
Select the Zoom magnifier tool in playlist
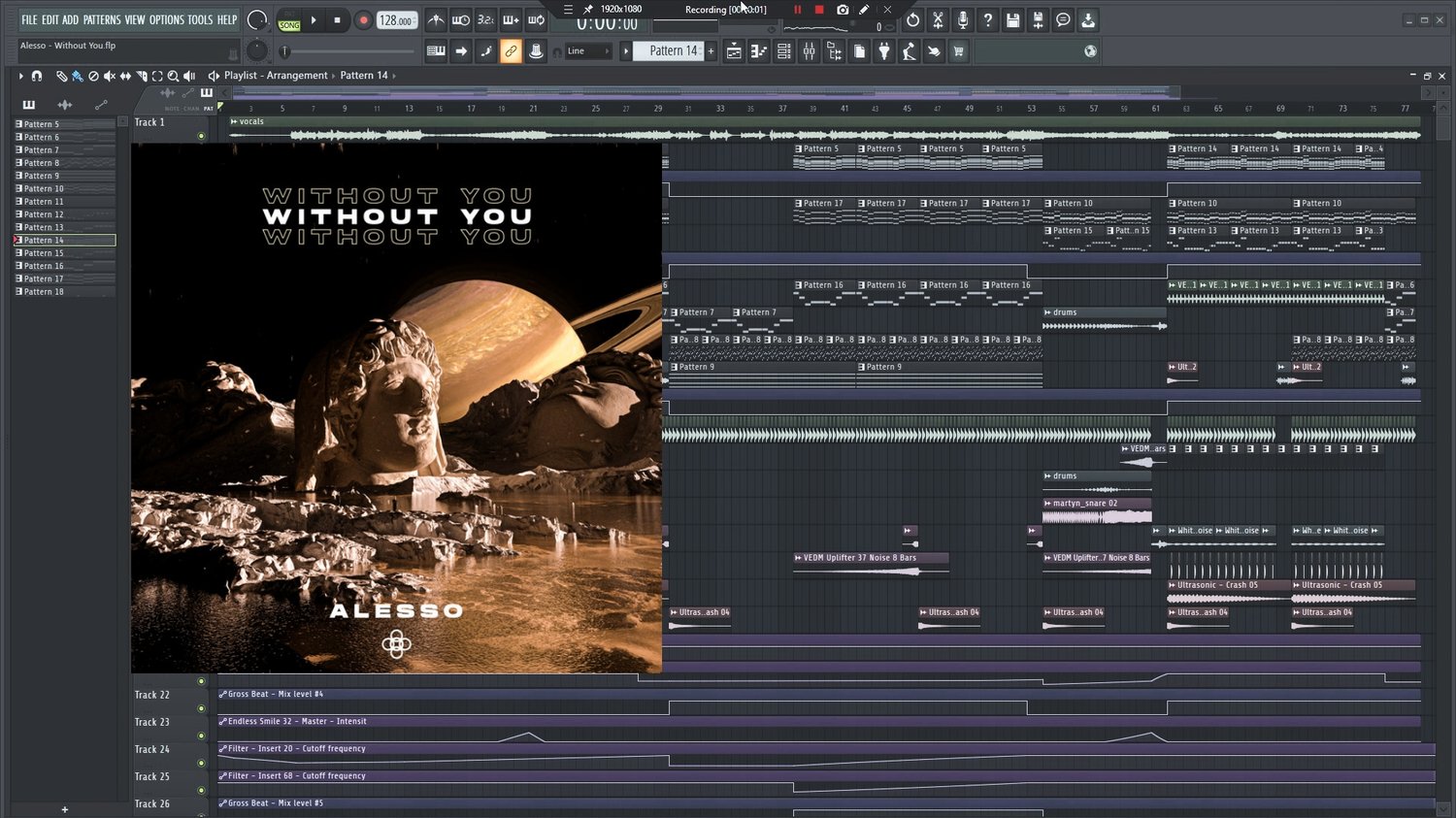[173, 76]
